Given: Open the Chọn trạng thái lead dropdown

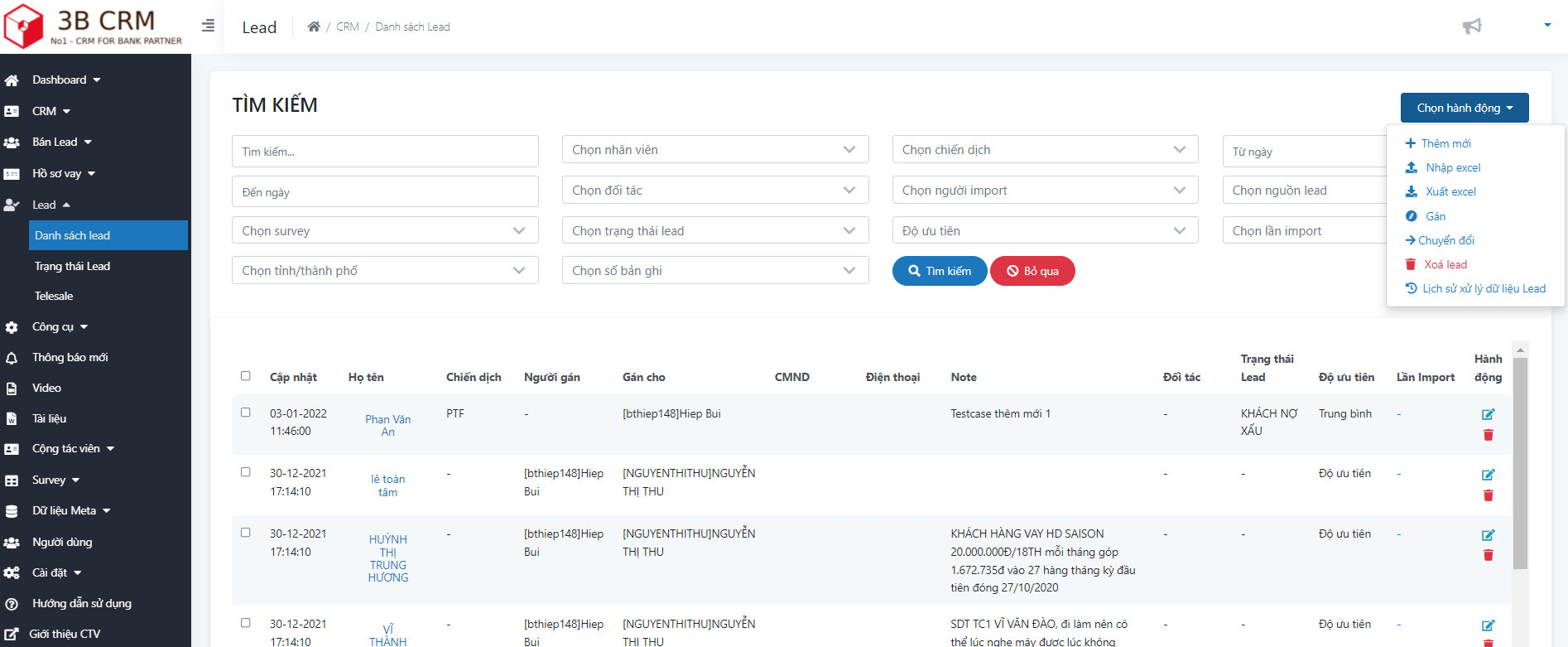Looking at the screenshot, I should 714,231.
